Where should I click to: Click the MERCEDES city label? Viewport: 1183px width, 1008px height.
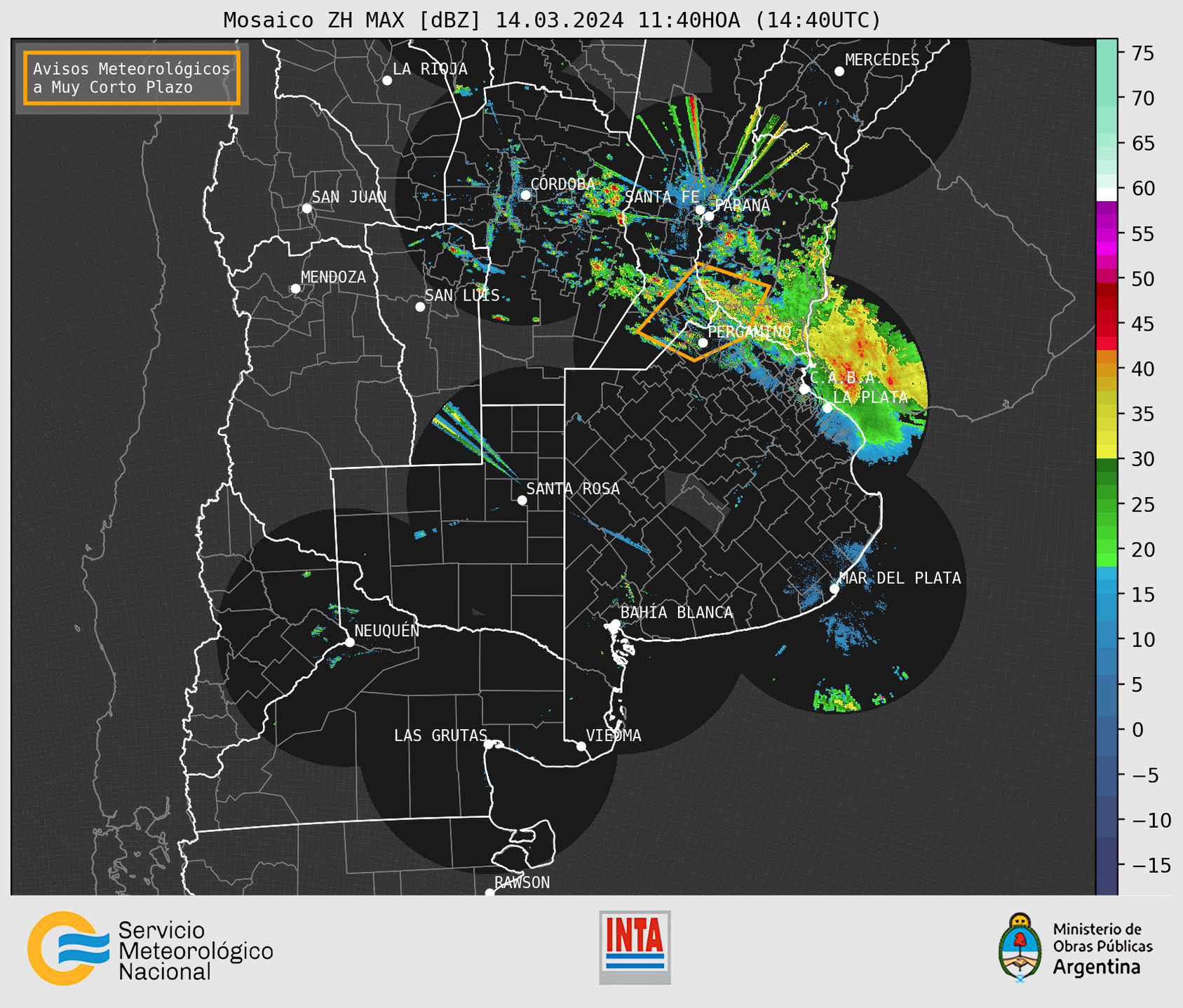[882, 60]
